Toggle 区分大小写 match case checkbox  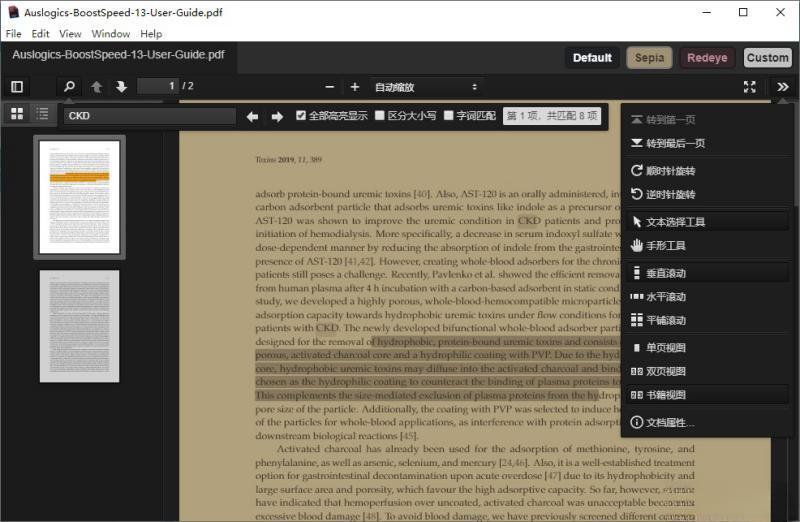click(380, 115)
